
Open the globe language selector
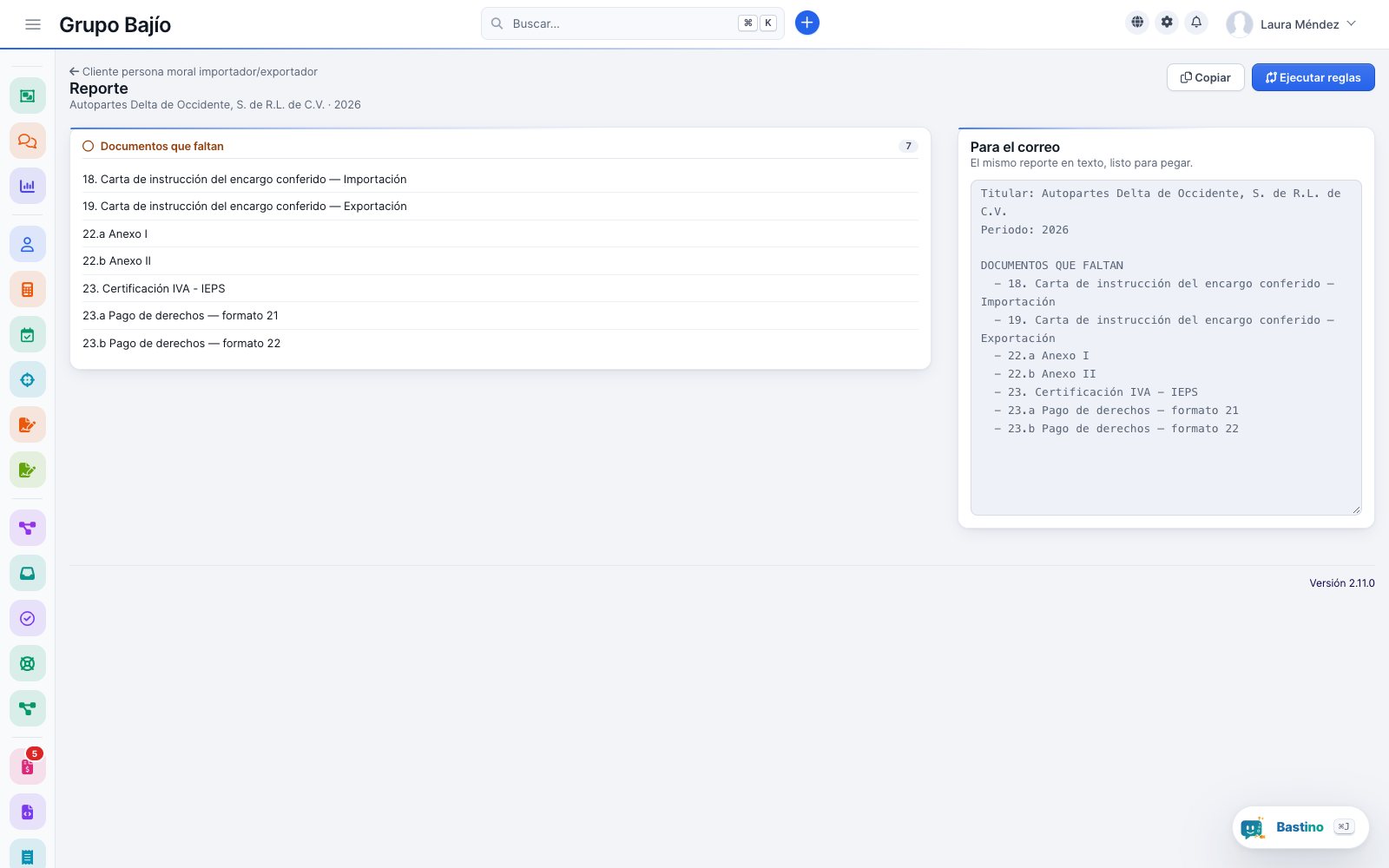[x=1137, y=23]
